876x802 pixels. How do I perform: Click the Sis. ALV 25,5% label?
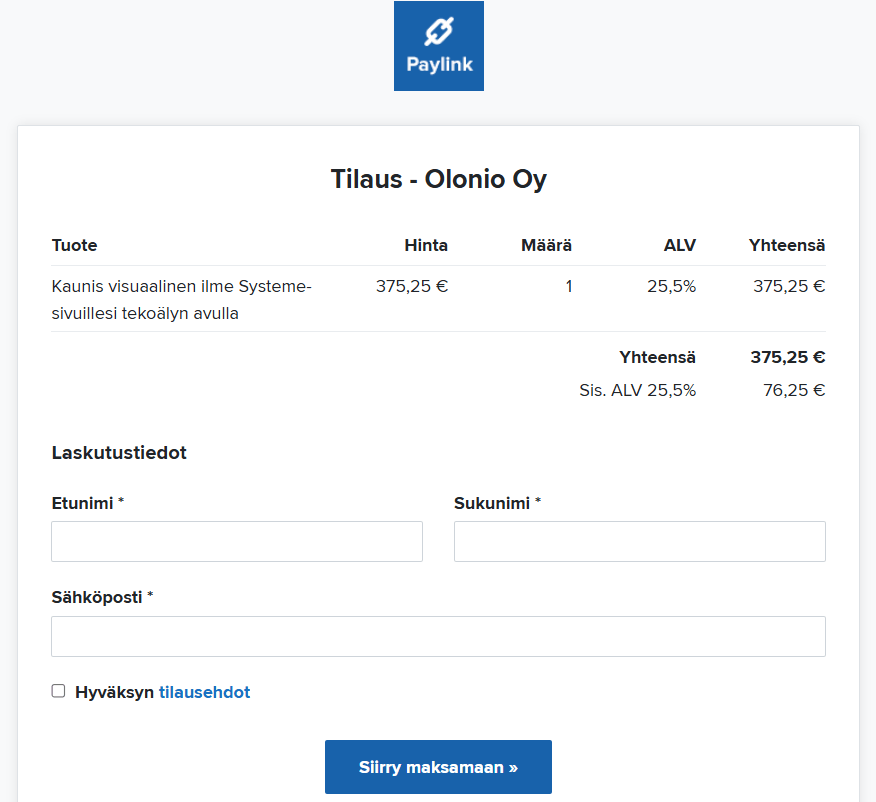click(637, 390)
